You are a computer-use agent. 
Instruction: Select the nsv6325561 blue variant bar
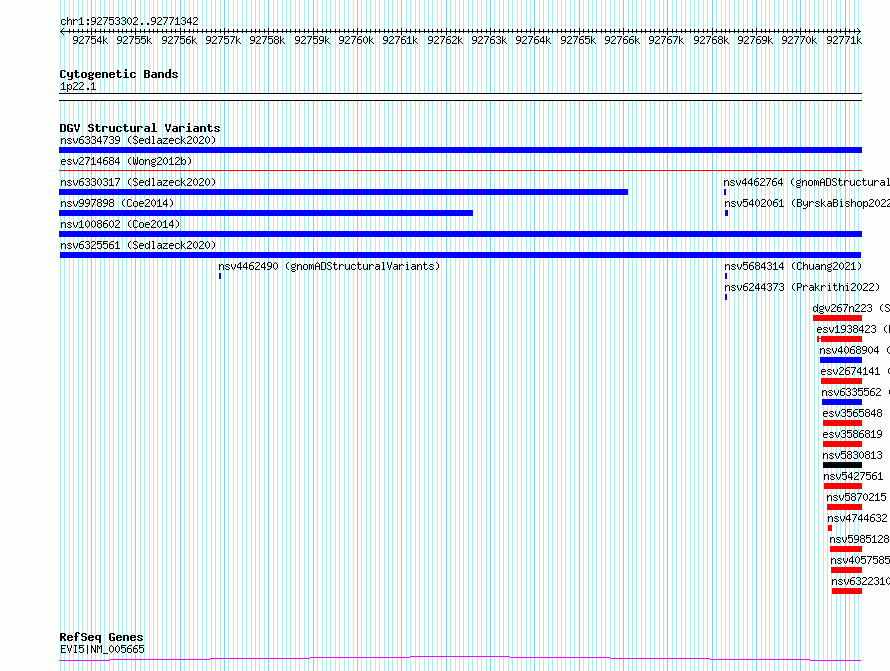click(x=460, y=255)
